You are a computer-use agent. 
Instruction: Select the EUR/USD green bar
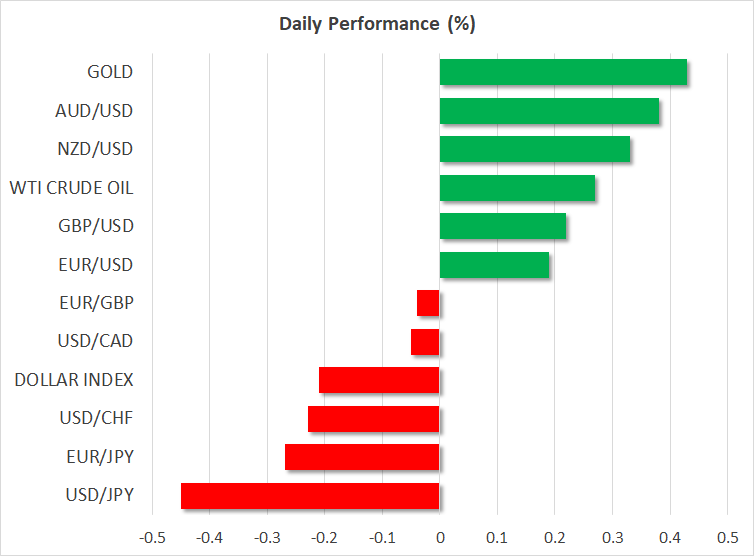click(494, 265)
